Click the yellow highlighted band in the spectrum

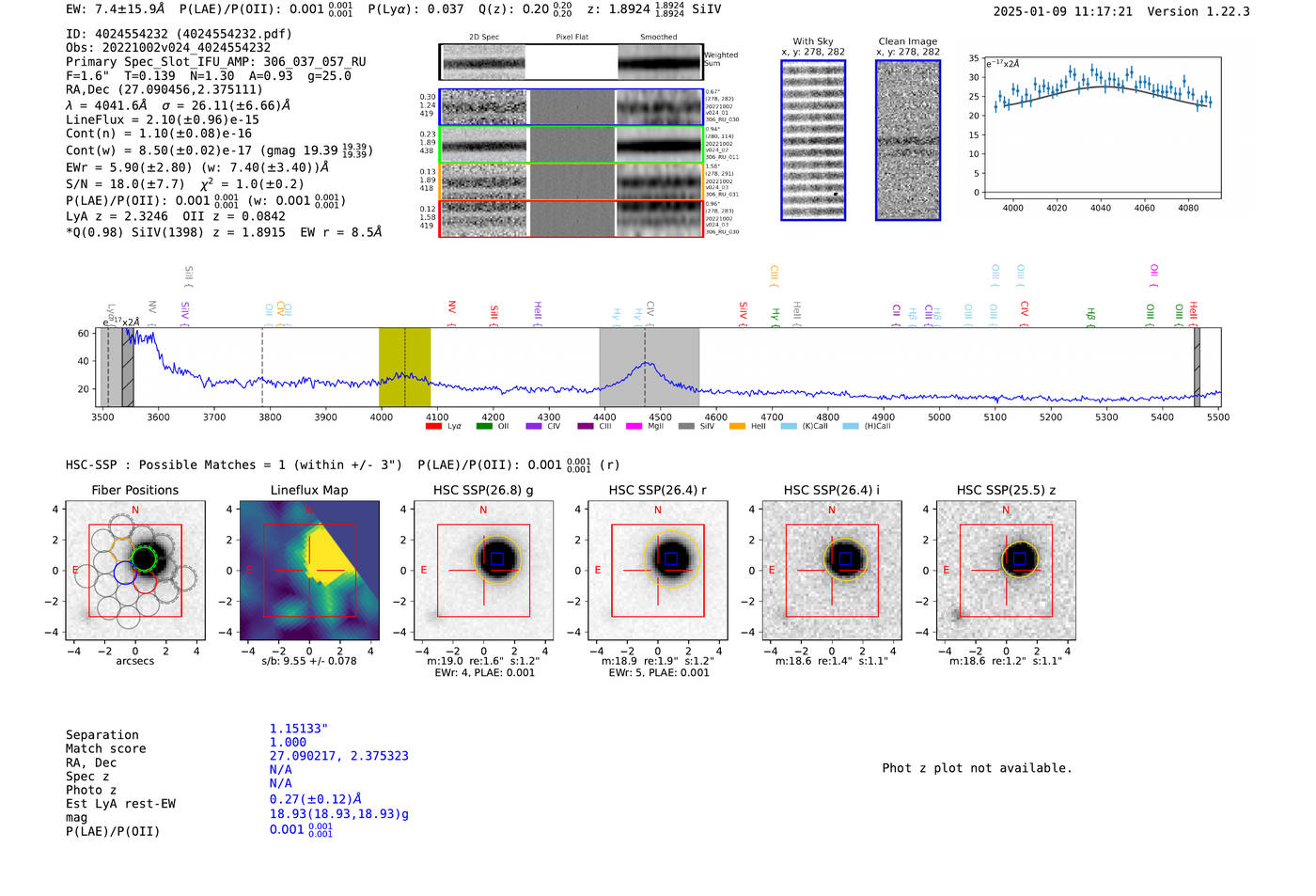tap(404, 367)
